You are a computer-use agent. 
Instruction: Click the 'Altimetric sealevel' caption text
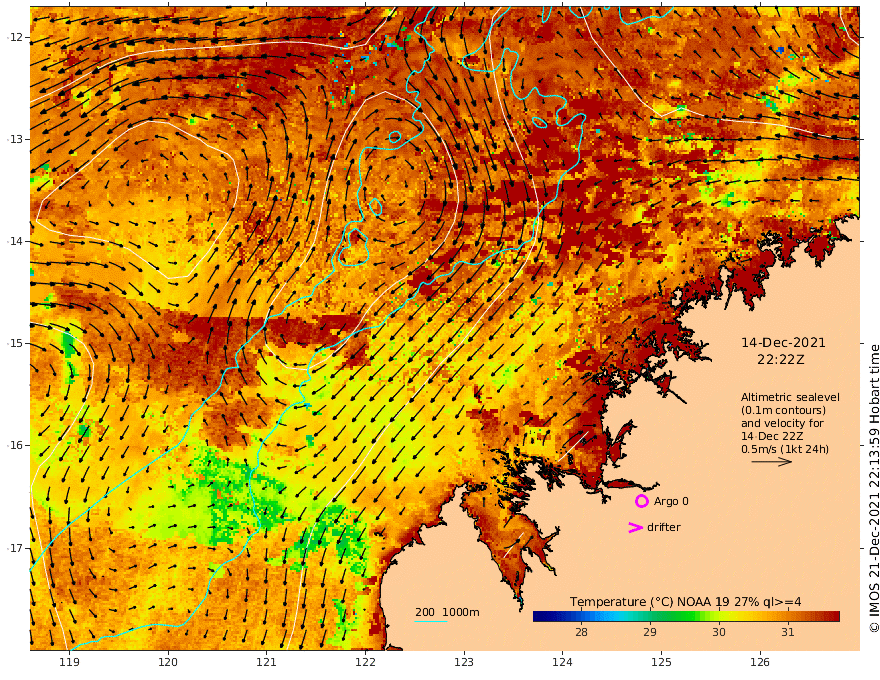tap(790, 397)
